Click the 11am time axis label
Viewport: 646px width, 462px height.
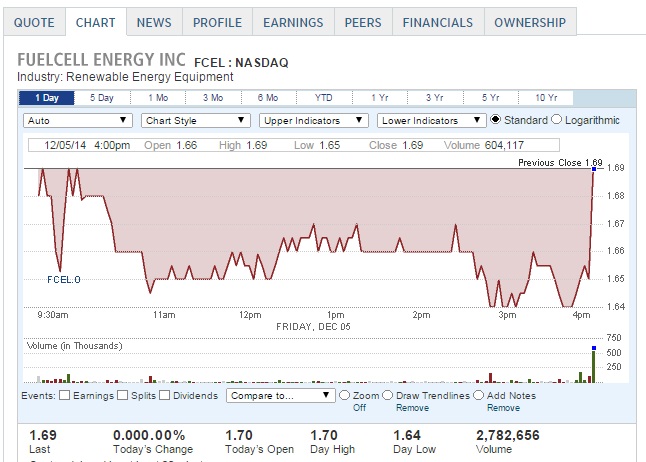pos(164,315)
